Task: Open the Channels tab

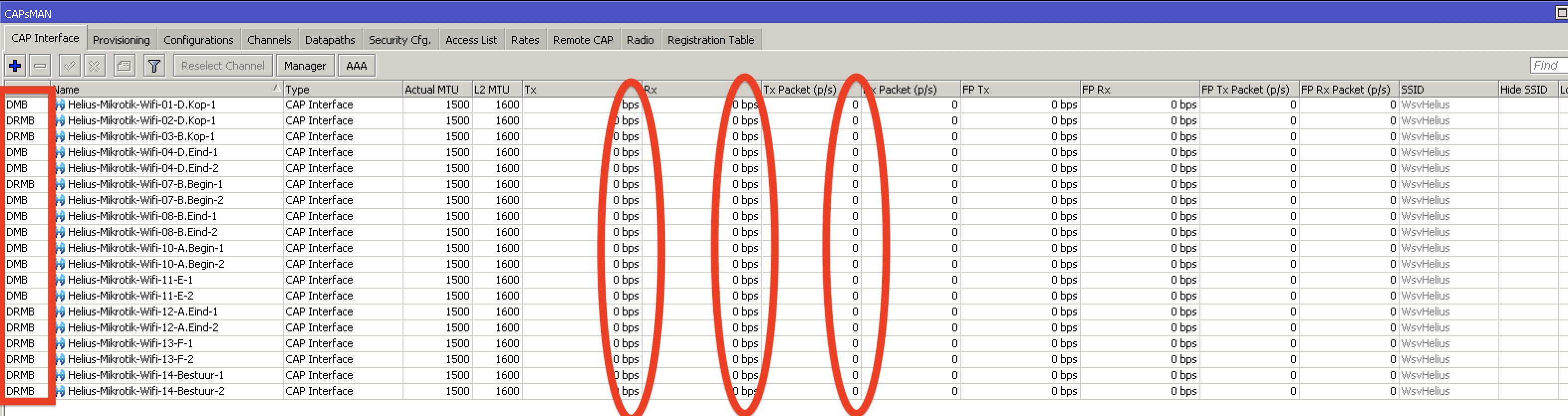Action: [269, 39]
